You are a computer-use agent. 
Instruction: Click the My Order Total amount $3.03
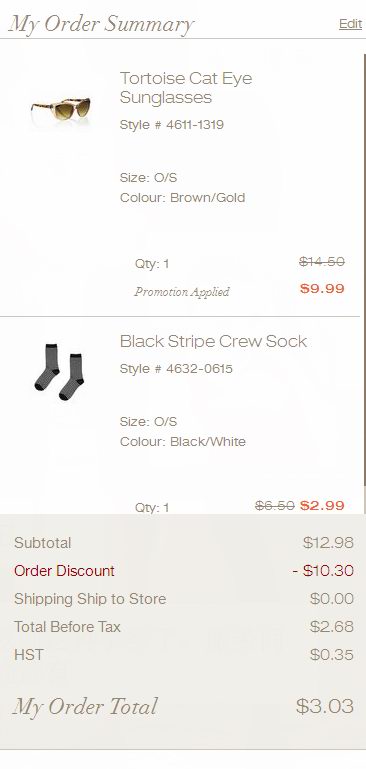325,706
